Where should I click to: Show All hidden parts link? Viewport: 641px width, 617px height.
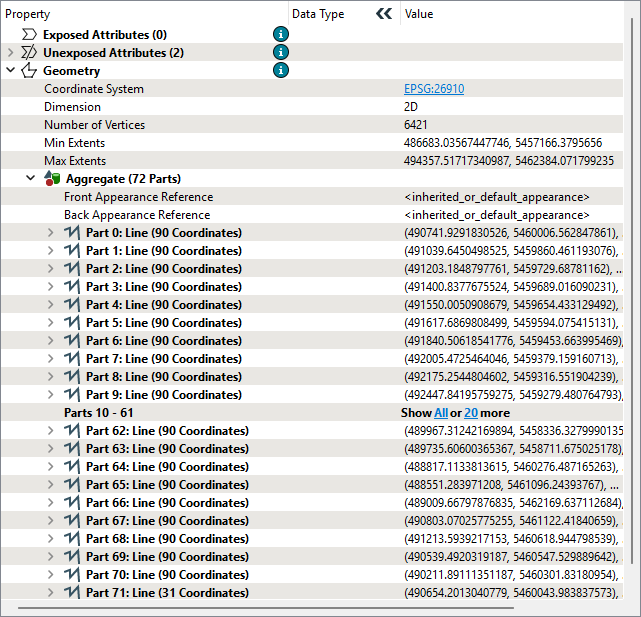(x=440, y=413)
